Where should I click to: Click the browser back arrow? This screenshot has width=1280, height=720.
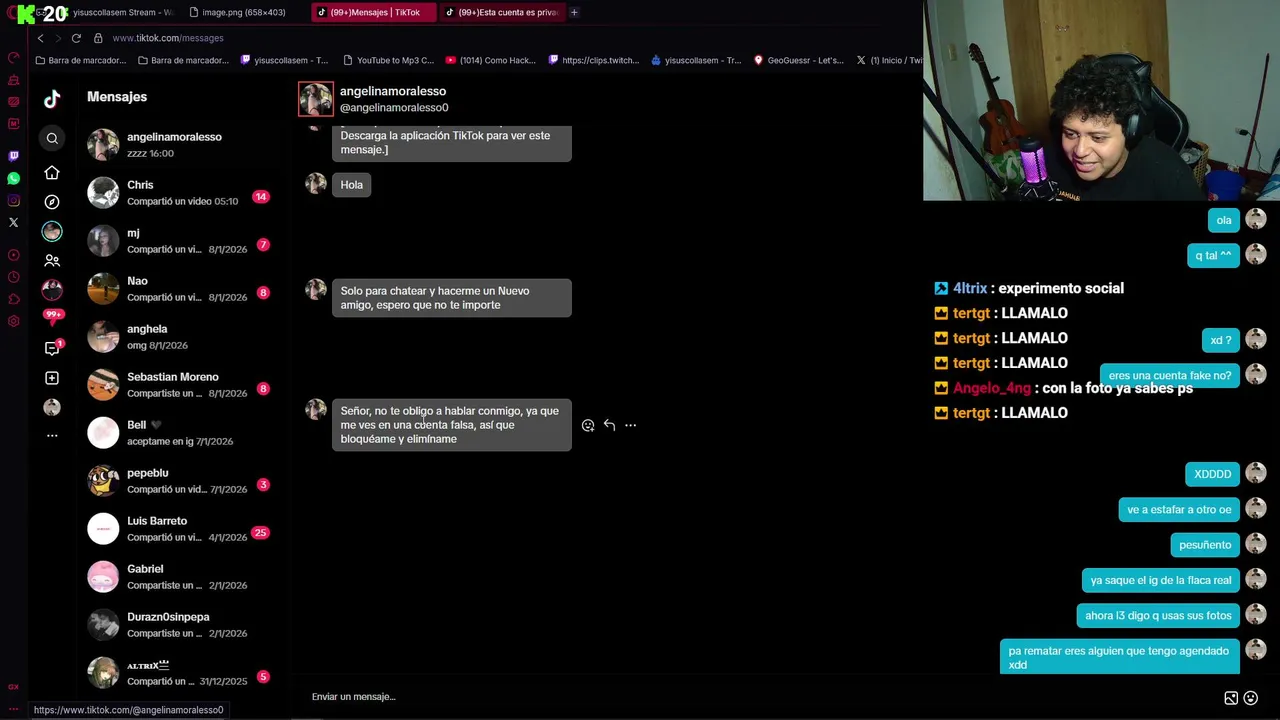coord(40,38)
